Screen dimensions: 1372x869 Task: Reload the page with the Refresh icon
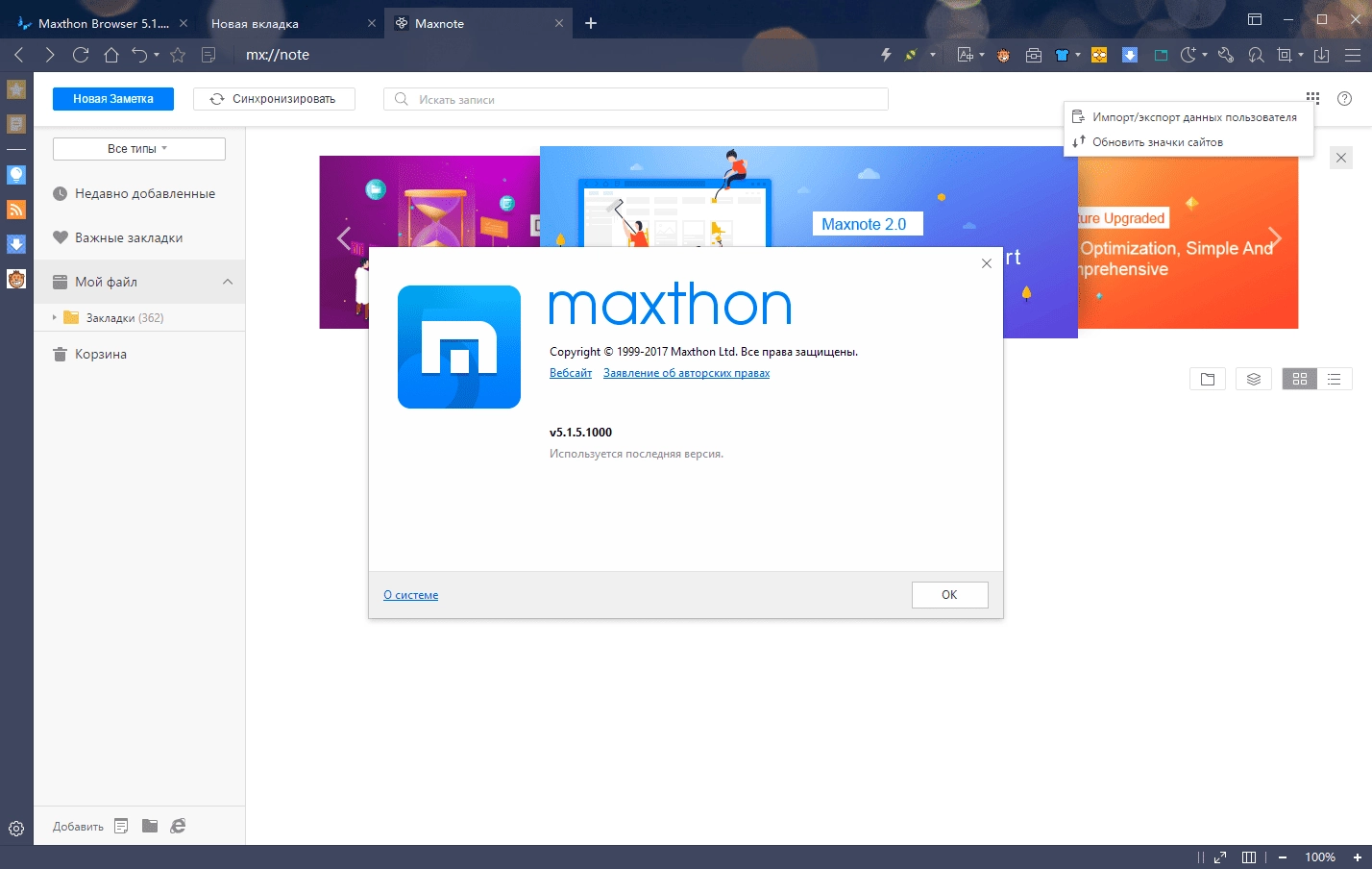coord(81,55)
